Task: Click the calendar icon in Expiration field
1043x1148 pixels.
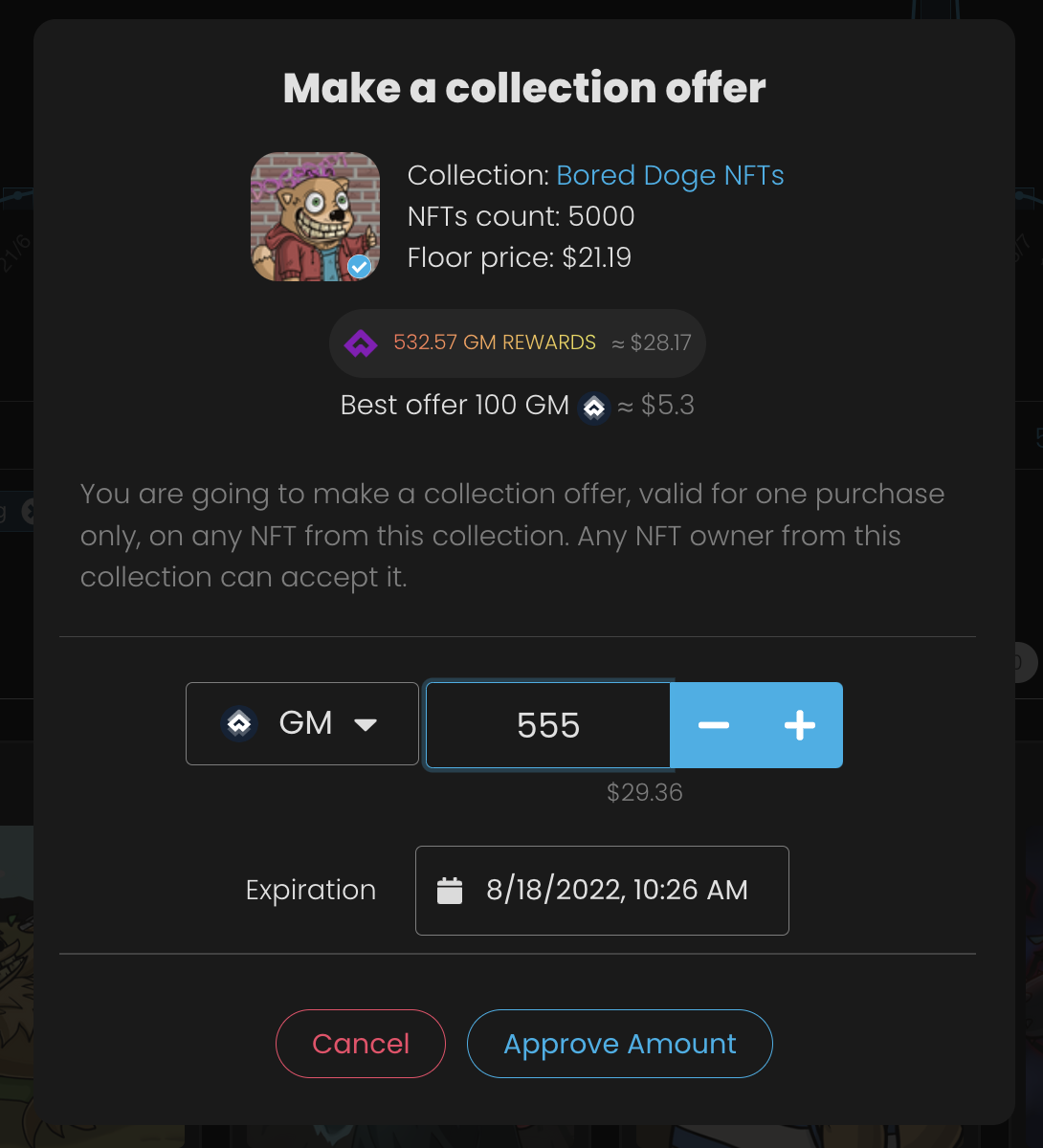Action: 450,891
